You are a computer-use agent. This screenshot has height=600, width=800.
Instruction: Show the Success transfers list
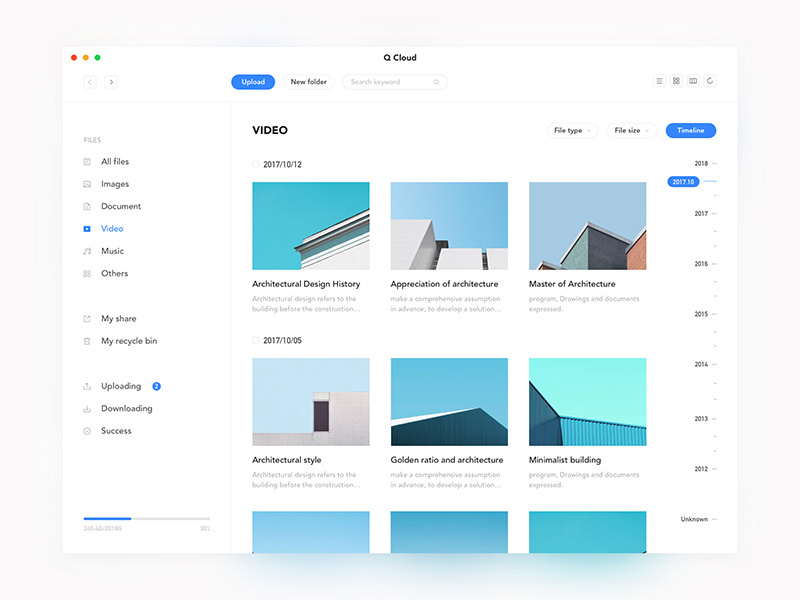point(116,431)
